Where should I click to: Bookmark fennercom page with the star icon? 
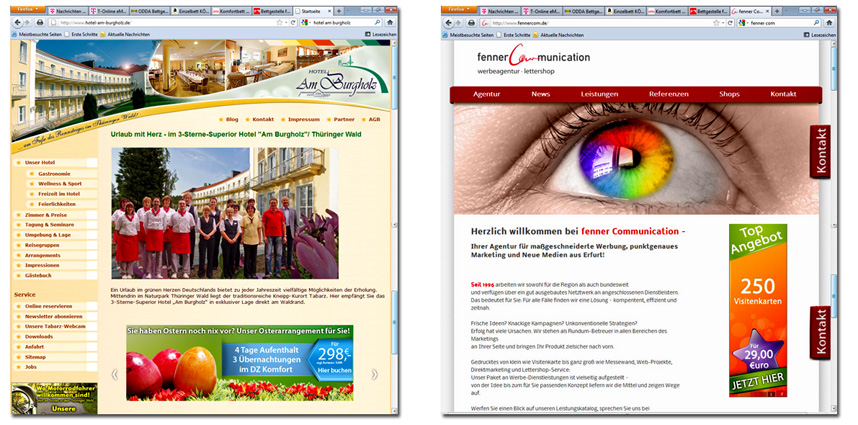(x=716, y=22)
